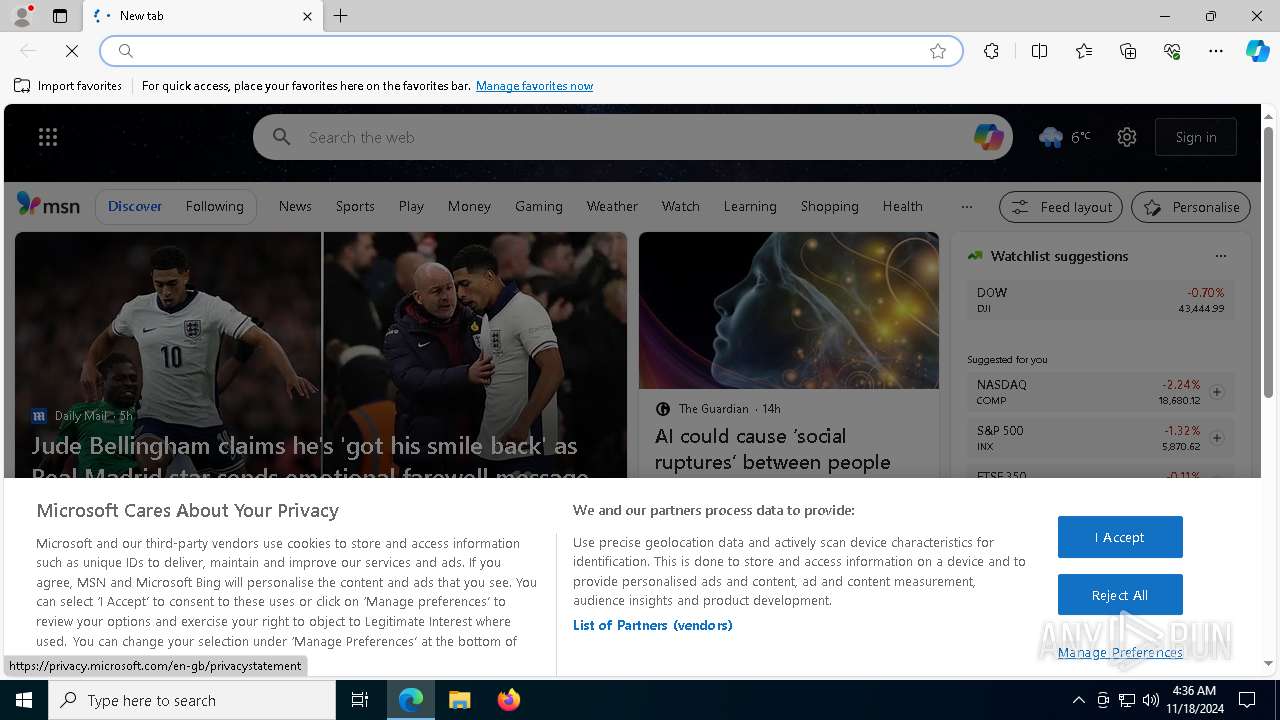1280x720 pixels.
Task: Open the DOW stock row
Action: (1100, 300)
